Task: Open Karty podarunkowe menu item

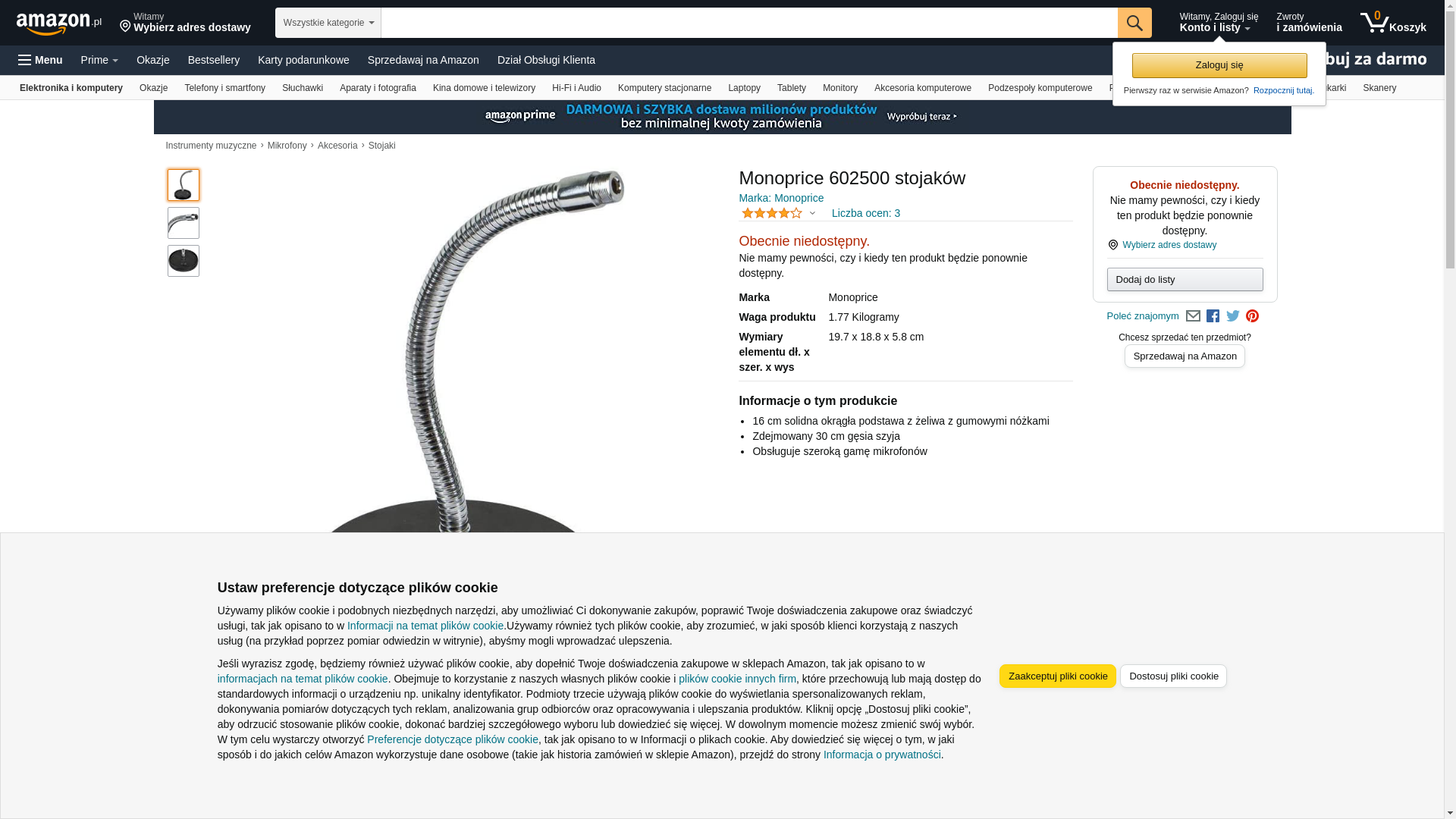Action: point(303,60)
